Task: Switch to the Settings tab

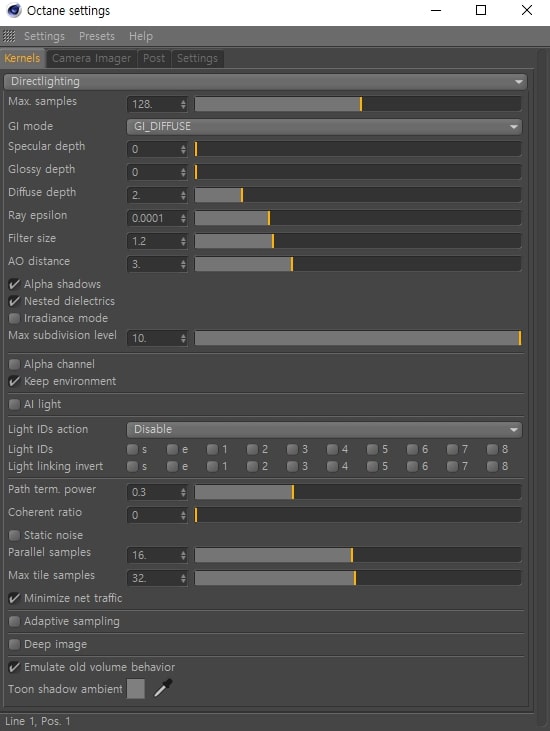Action: pyautogui.click(x=197, y=58)
